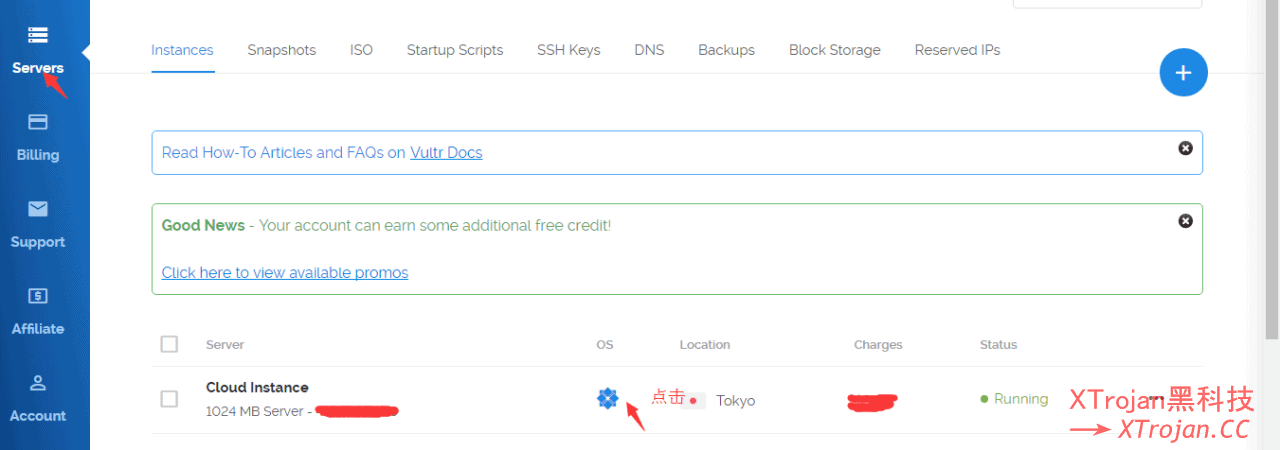The height and width of the screenshot is (450, 1280).
Task: Open the Block Storage tab
Action: coord(834,50)
